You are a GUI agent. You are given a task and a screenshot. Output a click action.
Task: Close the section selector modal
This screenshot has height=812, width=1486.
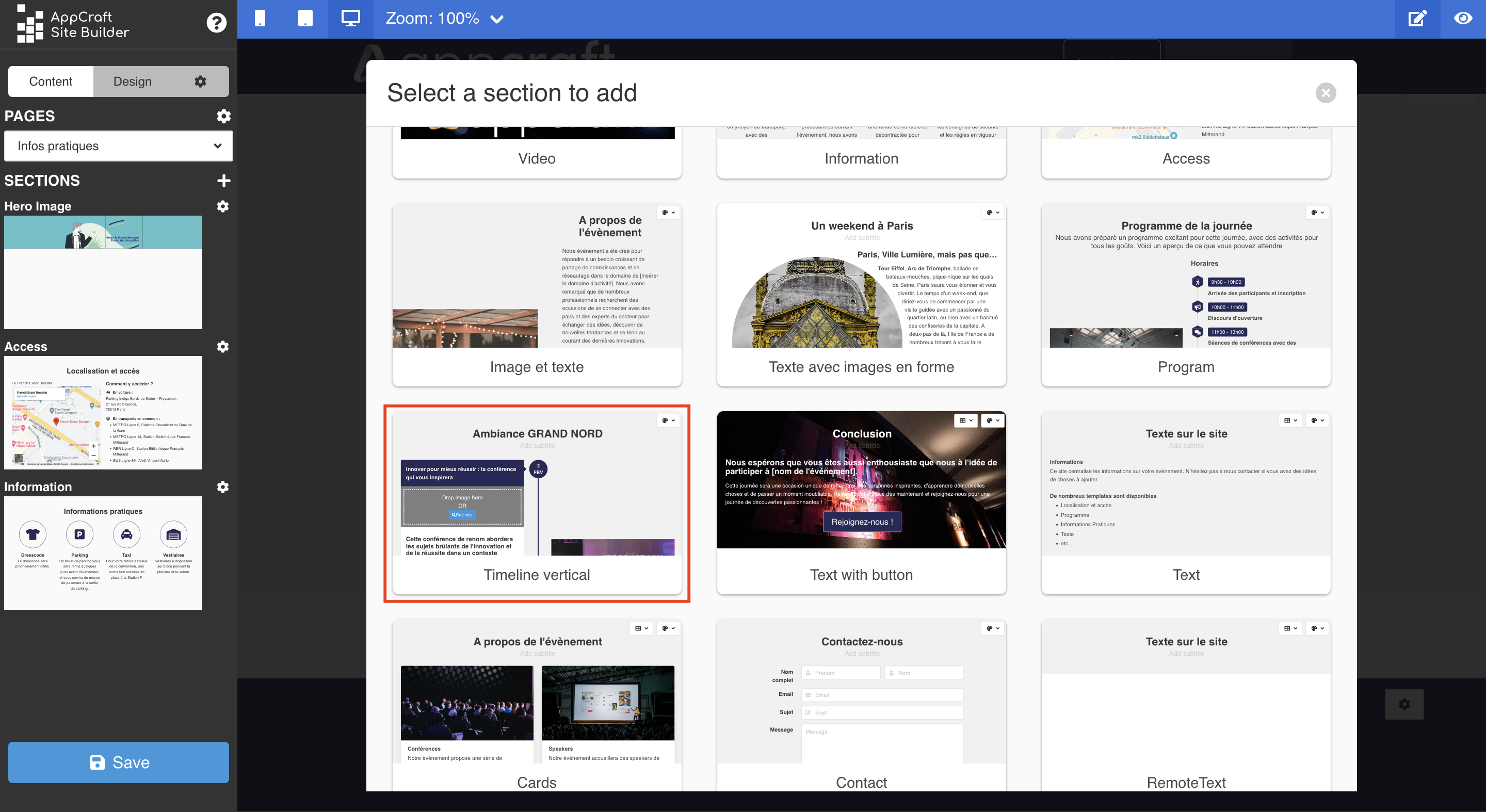click(x=1325, y=92)
